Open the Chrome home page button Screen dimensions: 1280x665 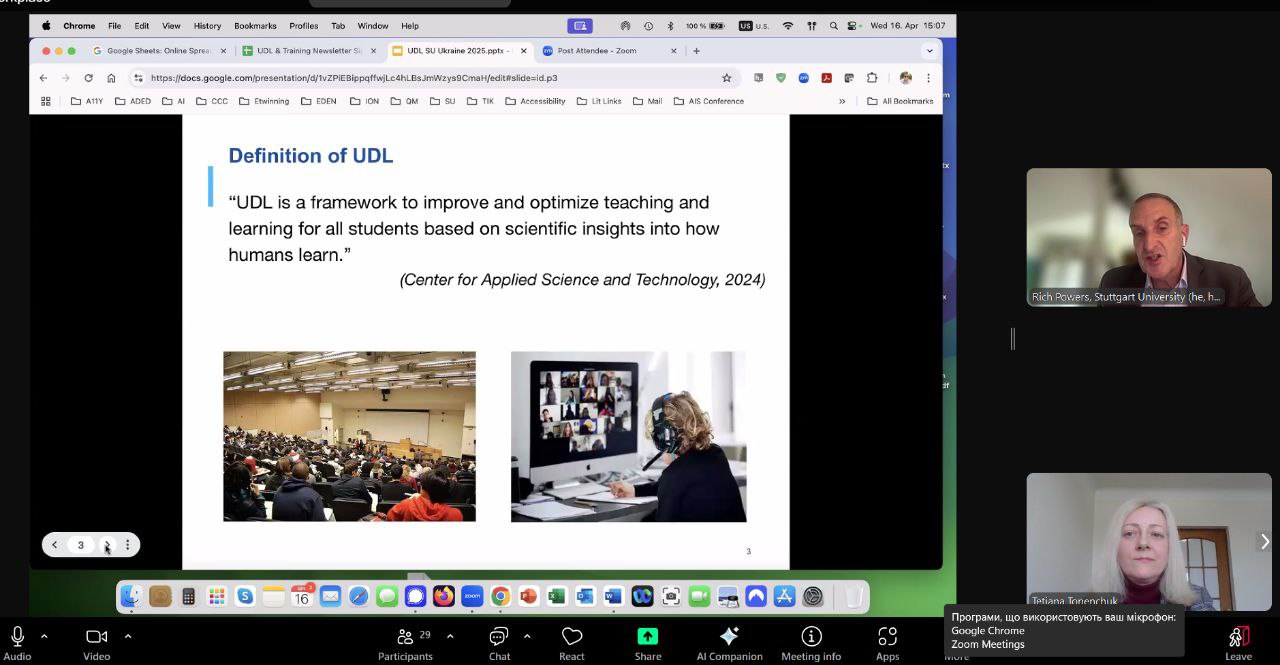[x=111, y=78]
